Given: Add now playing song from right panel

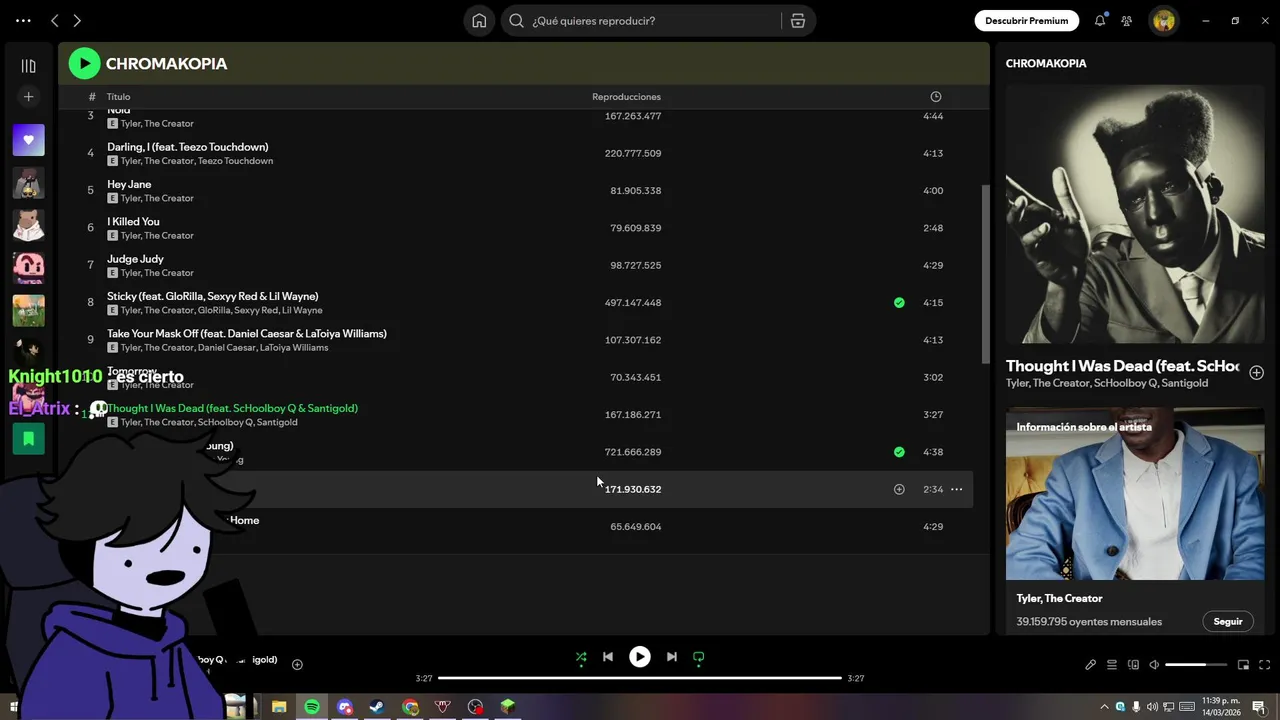Looking at the screenshot, I should point(1256,372).
